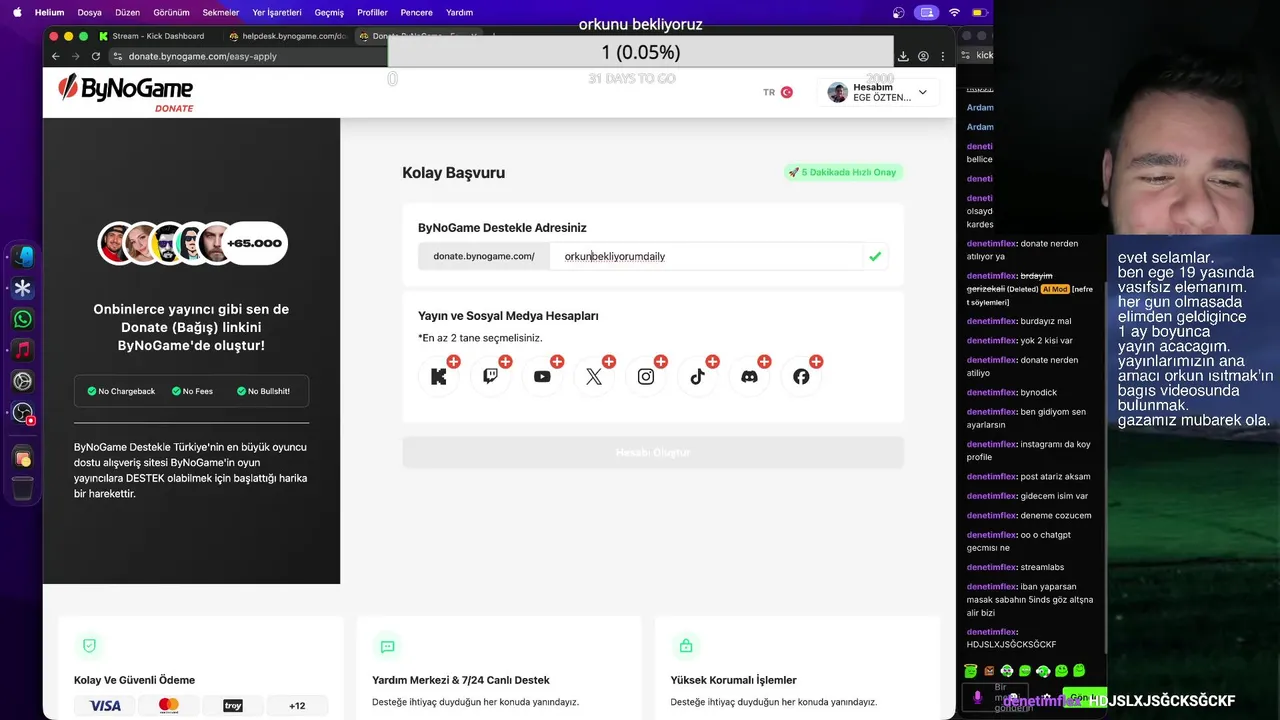Open WhatsApp from the dock
1280x720 pixels.
(x=22, y=319)
